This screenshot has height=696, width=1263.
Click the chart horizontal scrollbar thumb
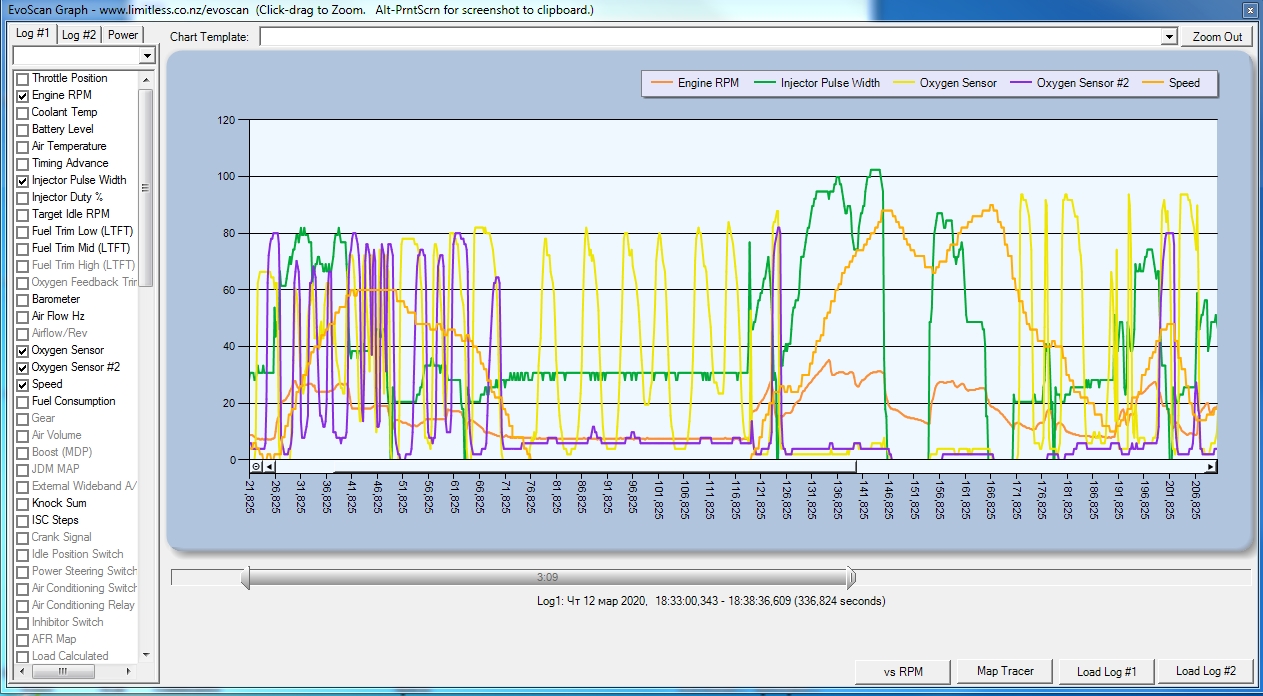point(566,466)
